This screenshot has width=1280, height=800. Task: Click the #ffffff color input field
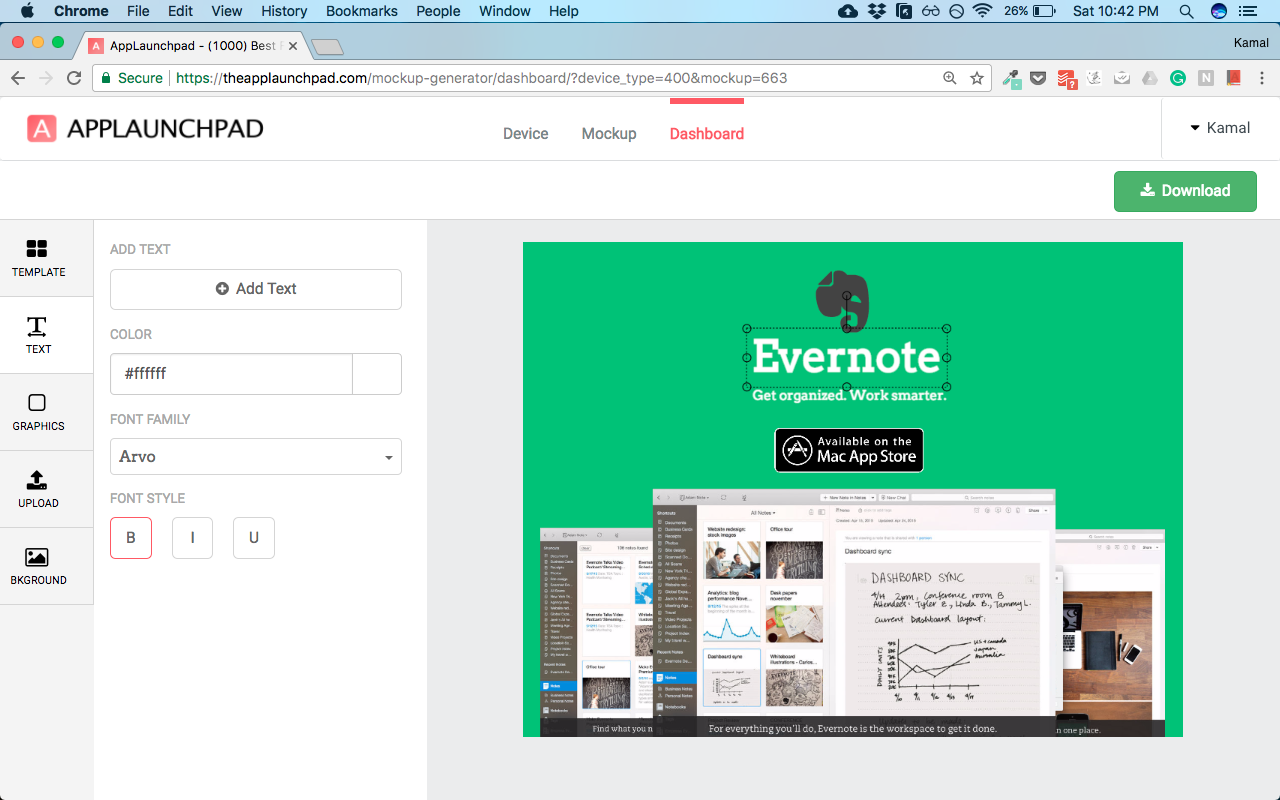click(x=231, y=374)
